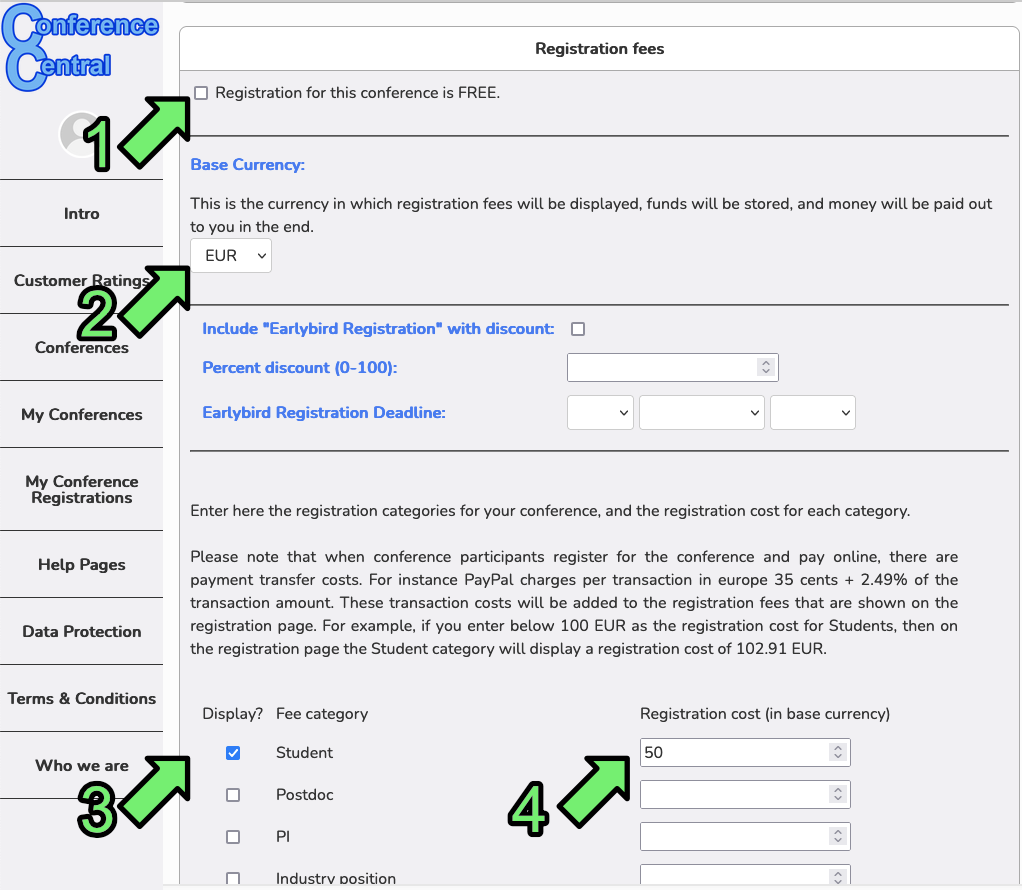Screen dimensions: 1022x890
Task: Click the PI cost stepper arrows
Action: (x=838, y=837)
